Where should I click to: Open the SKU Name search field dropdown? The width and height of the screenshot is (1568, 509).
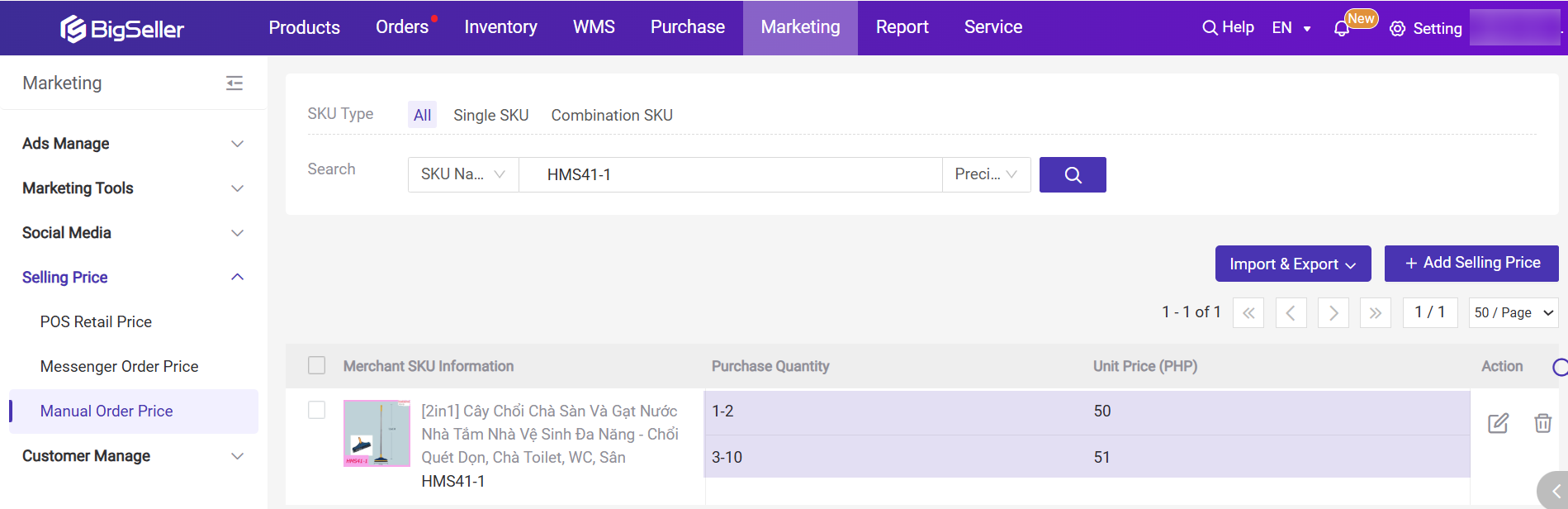462,174
